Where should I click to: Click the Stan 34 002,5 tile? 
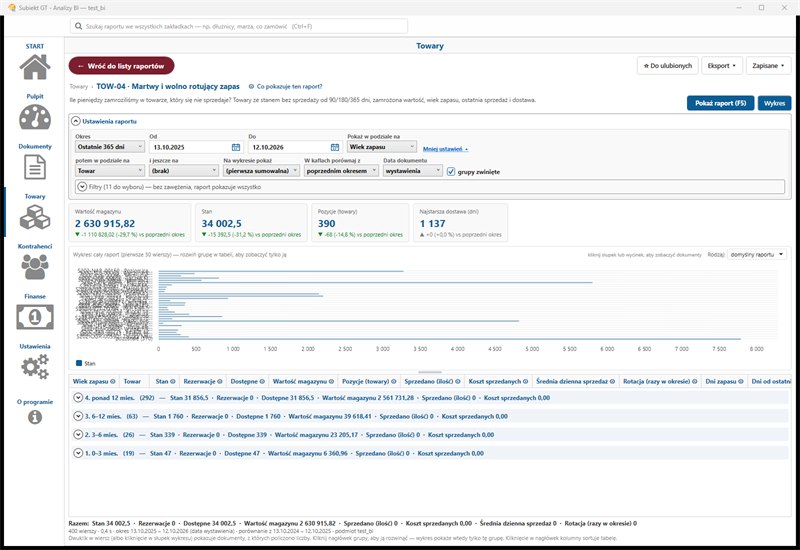(251, 222)
